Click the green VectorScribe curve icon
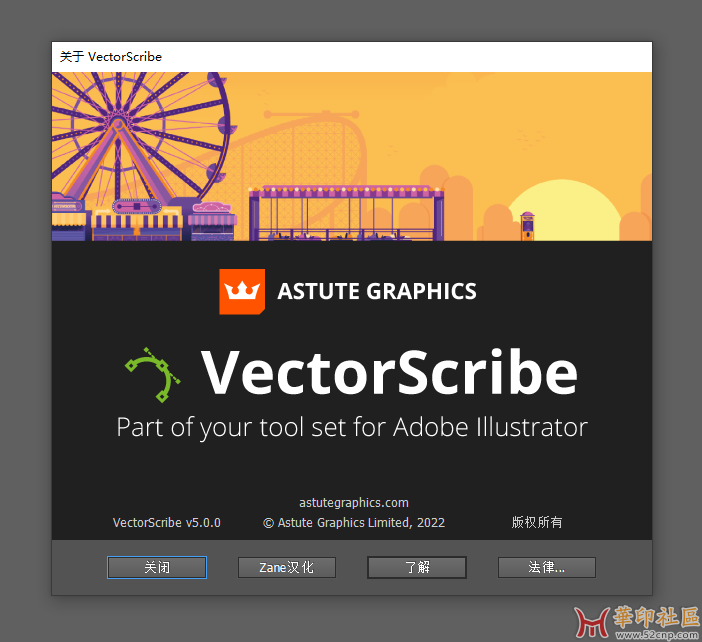 point(153,375)
